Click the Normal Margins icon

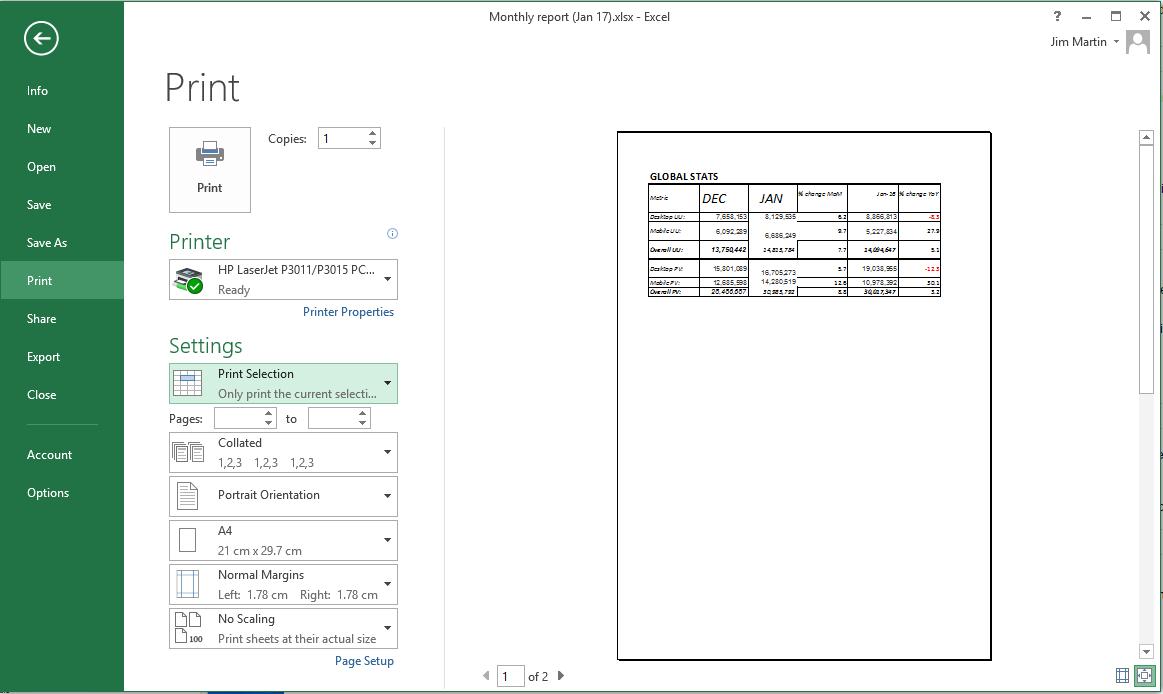(x=187, y=583)
